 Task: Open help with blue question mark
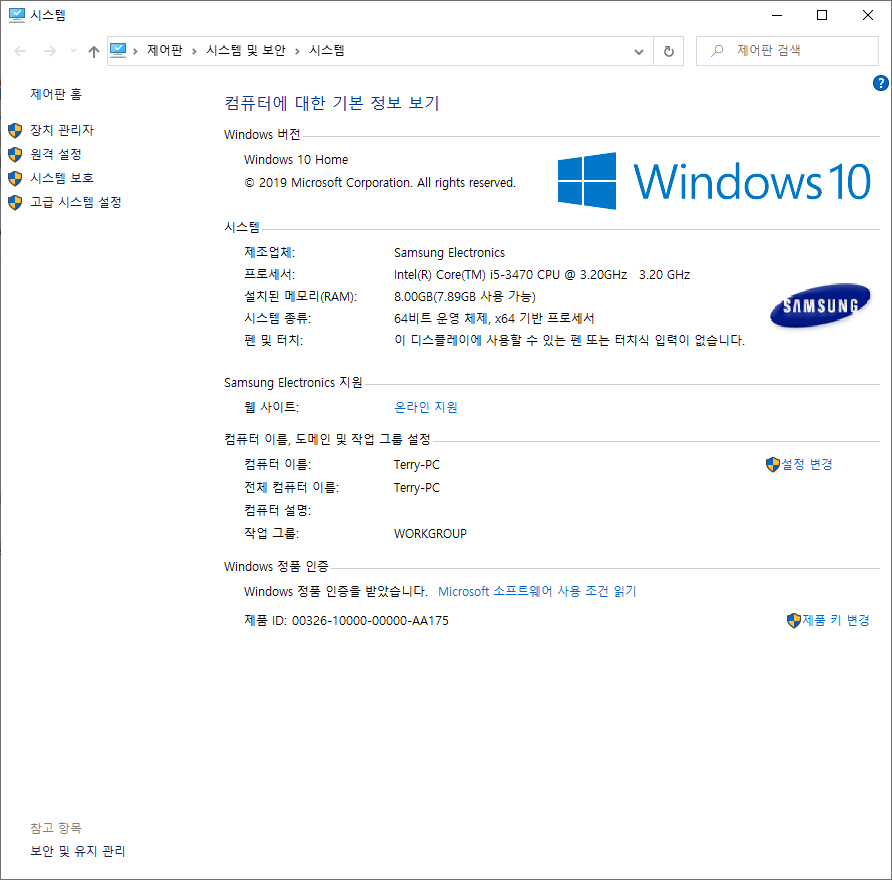pos(880,83)
